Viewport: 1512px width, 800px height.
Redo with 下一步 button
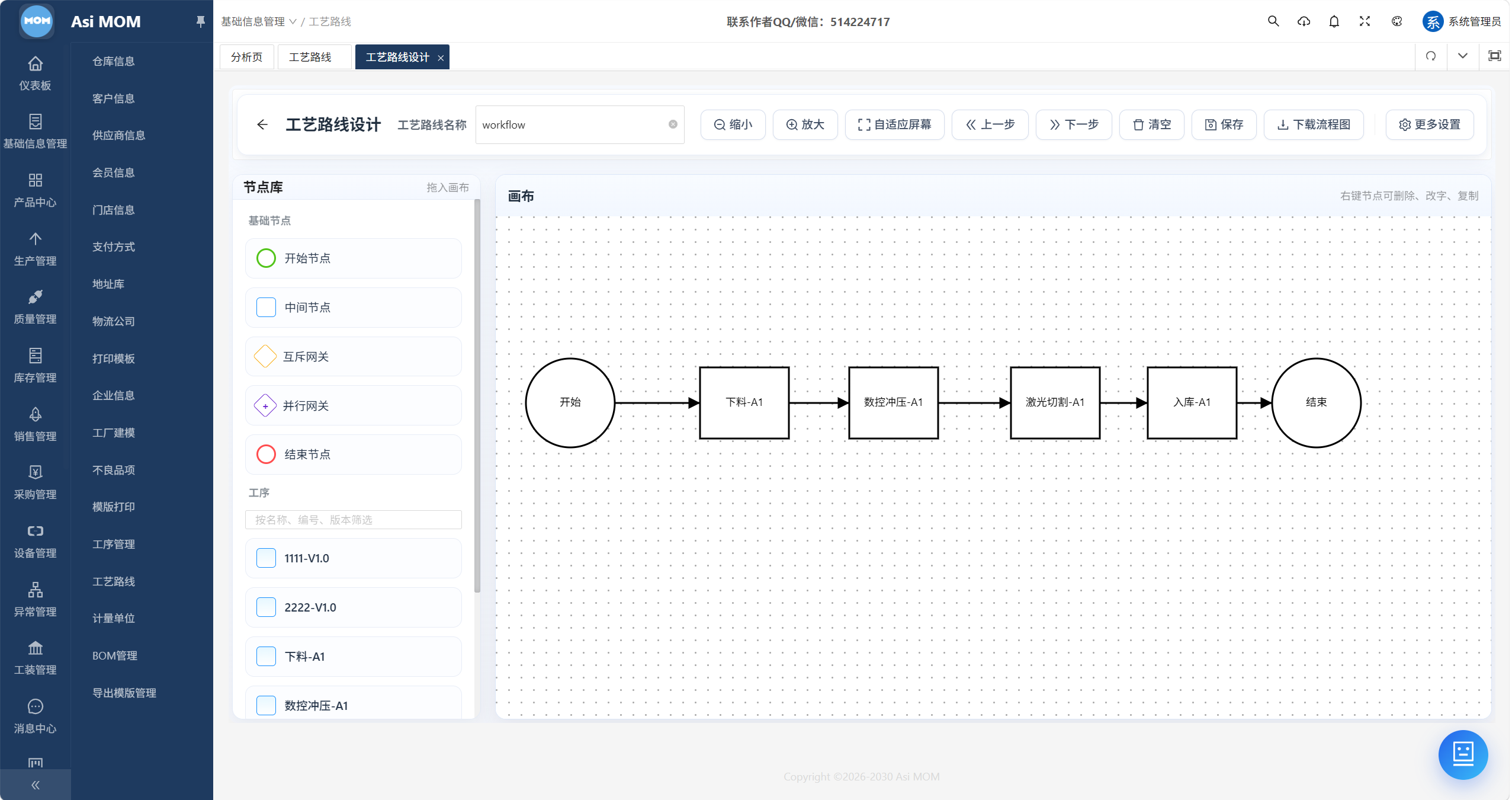click(x=1074, y=124)
